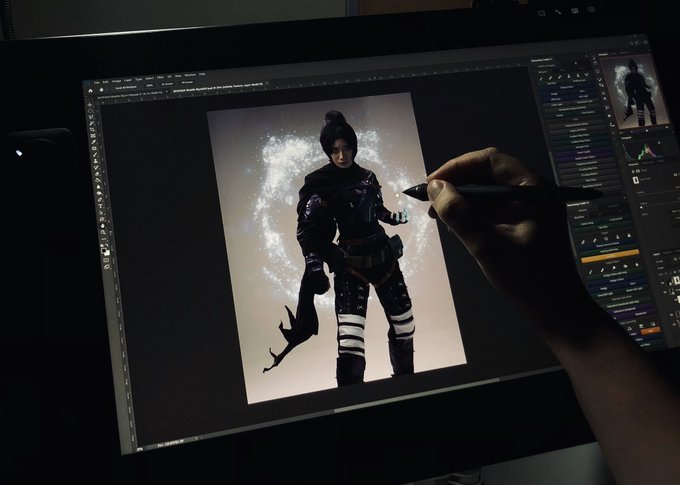Viewport: 680px width, 485px height.
Task: Select the Elliptical Marquee tool
Action: tap(90, 111)
